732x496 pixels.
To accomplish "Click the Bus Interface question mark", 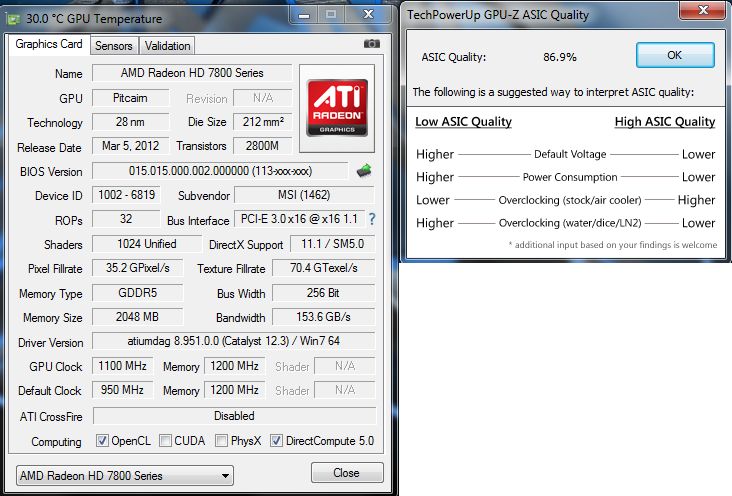I will point(372,219).
